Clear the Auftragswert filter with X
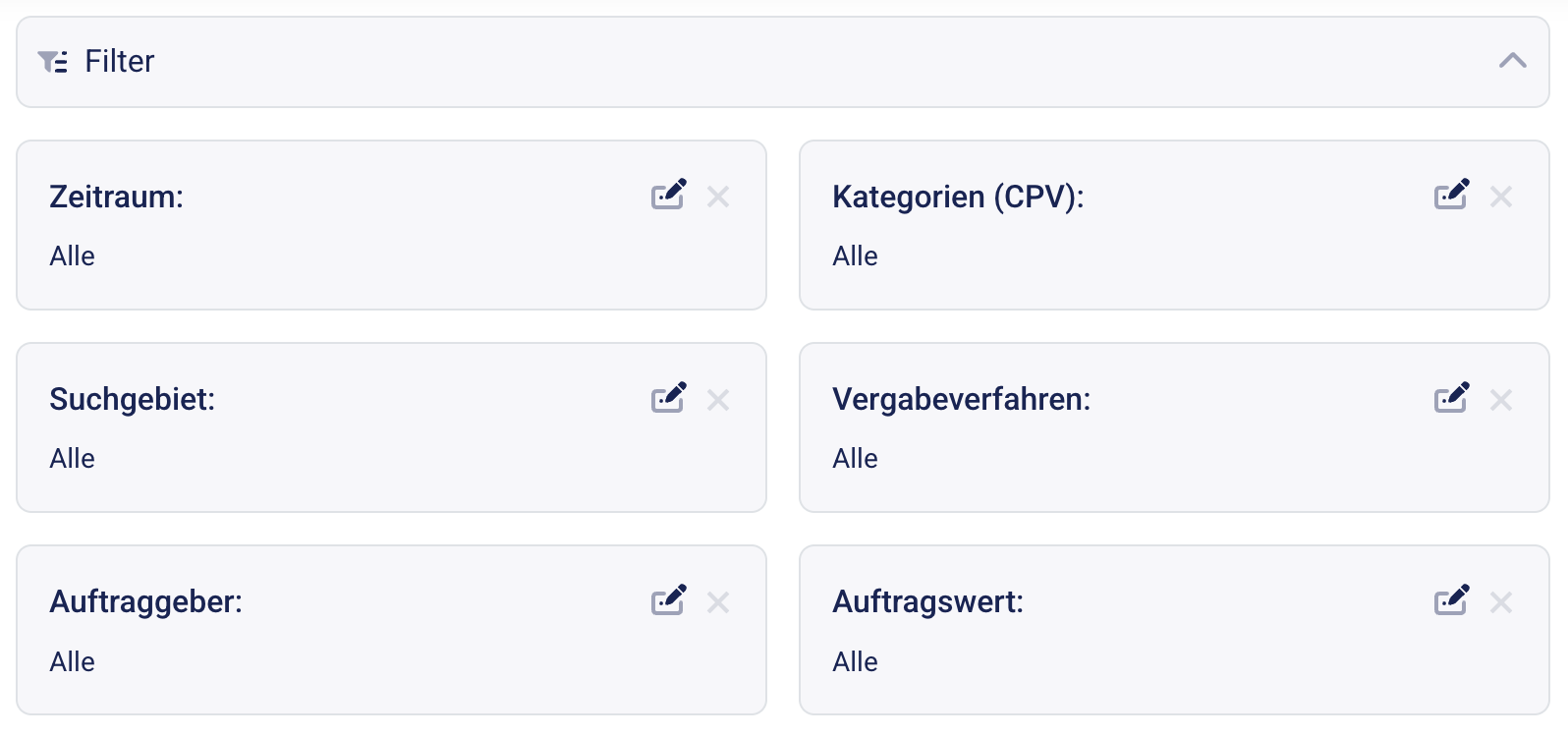This screenshot has width=1568, height=737. point(1500,602)
